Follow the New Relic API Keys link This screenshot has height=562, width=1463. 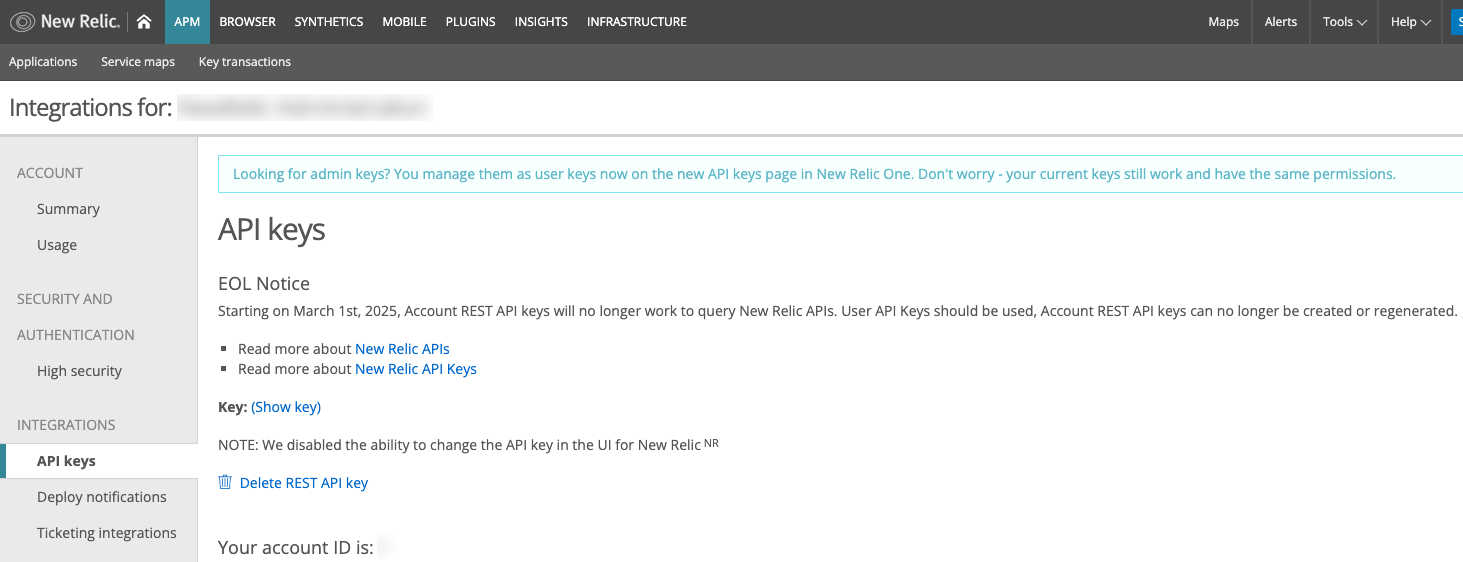point(415,369)
